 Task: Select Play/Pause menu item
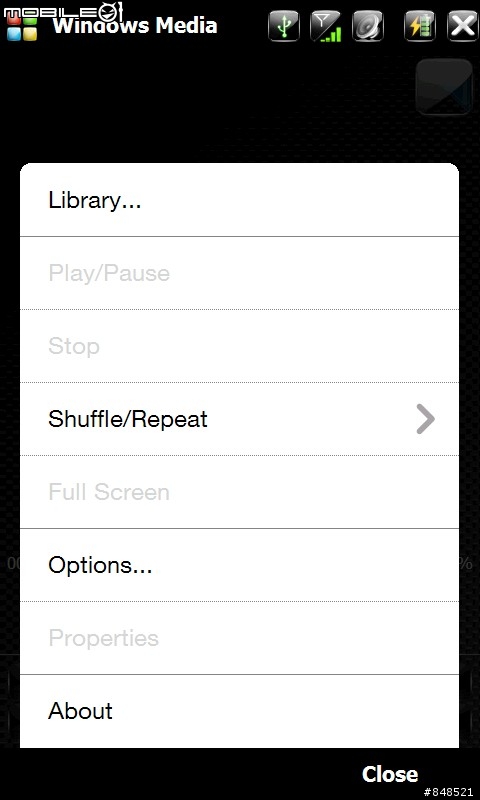click(239, 273)
